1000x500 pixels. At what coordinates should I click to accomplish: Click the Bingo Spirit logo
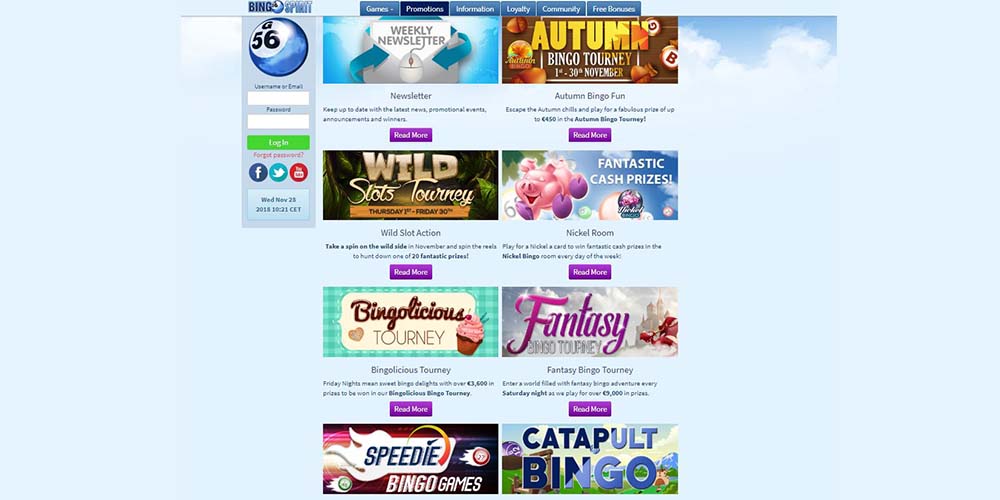[281, 7]
